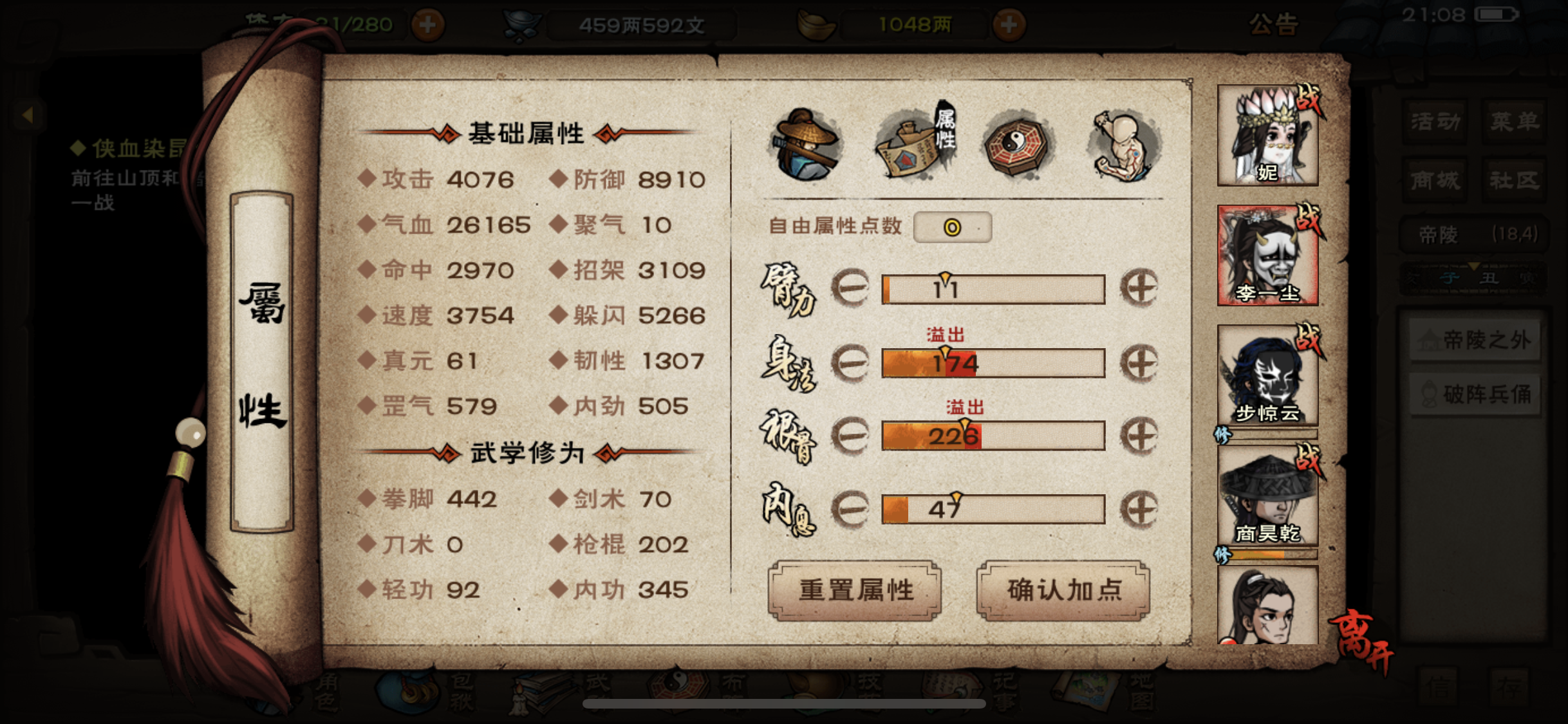Select 妮 character portrait
1568x724 pixels.
(x=1267, y=135)
